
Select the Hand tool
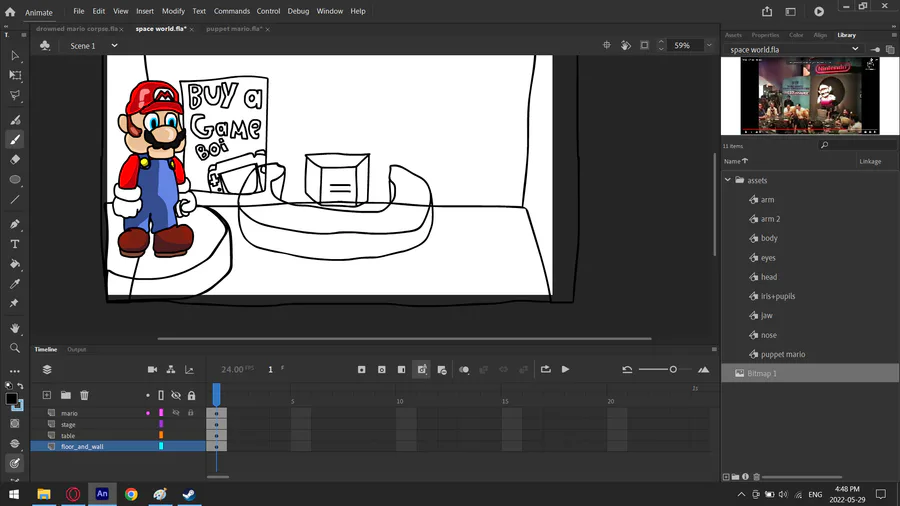15,328
